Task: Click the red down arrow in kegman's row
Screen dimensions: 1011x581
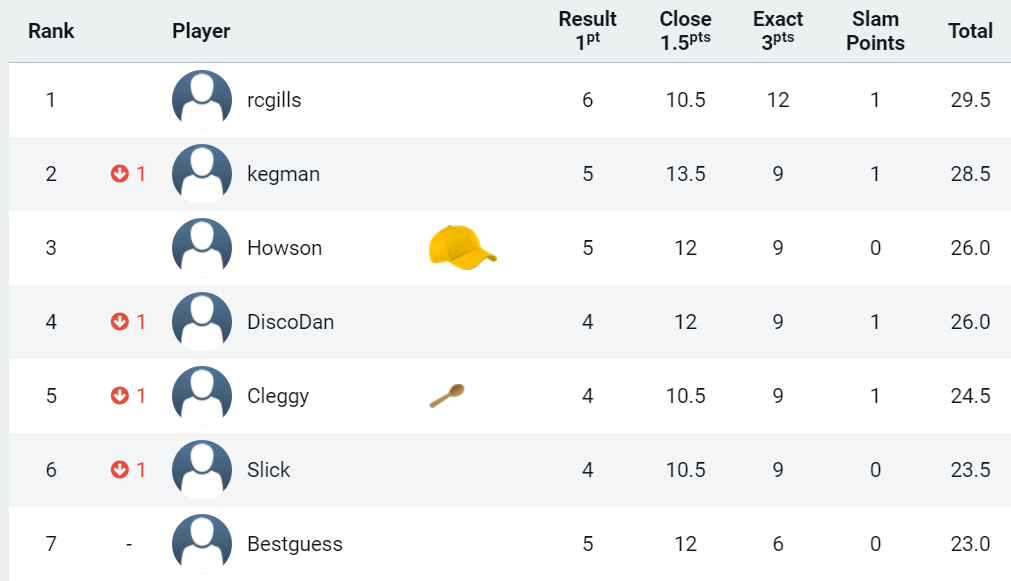Action: coord(119,174)
